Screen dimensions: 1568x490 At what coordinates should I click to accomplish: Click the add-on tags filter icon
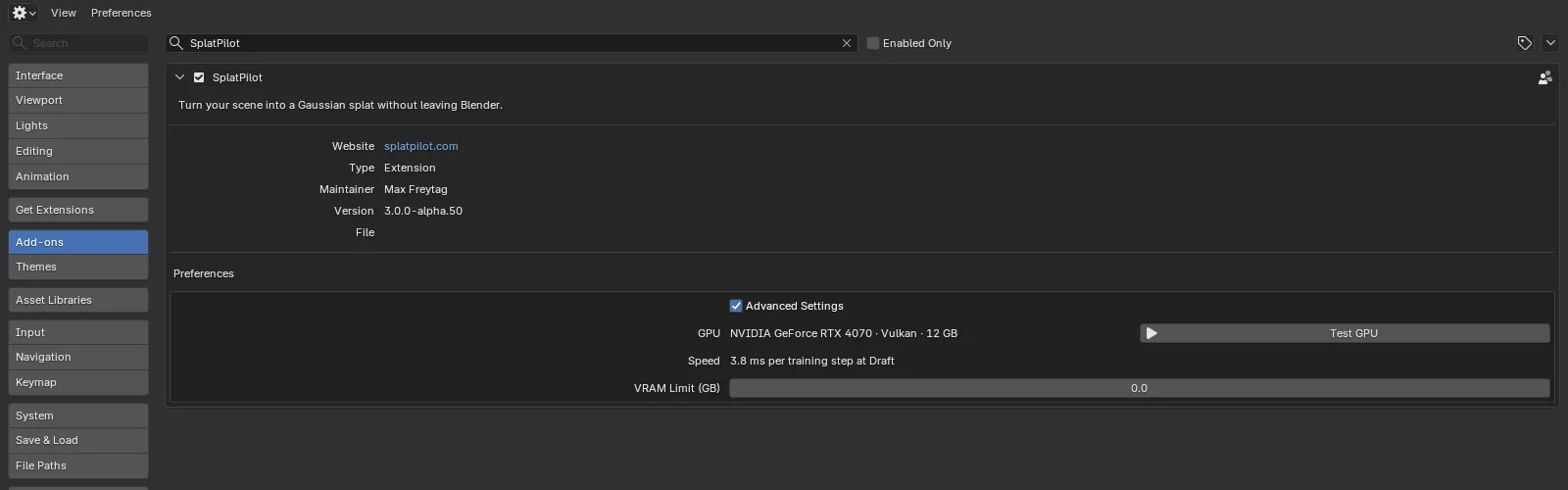(x=1524, y=43)
